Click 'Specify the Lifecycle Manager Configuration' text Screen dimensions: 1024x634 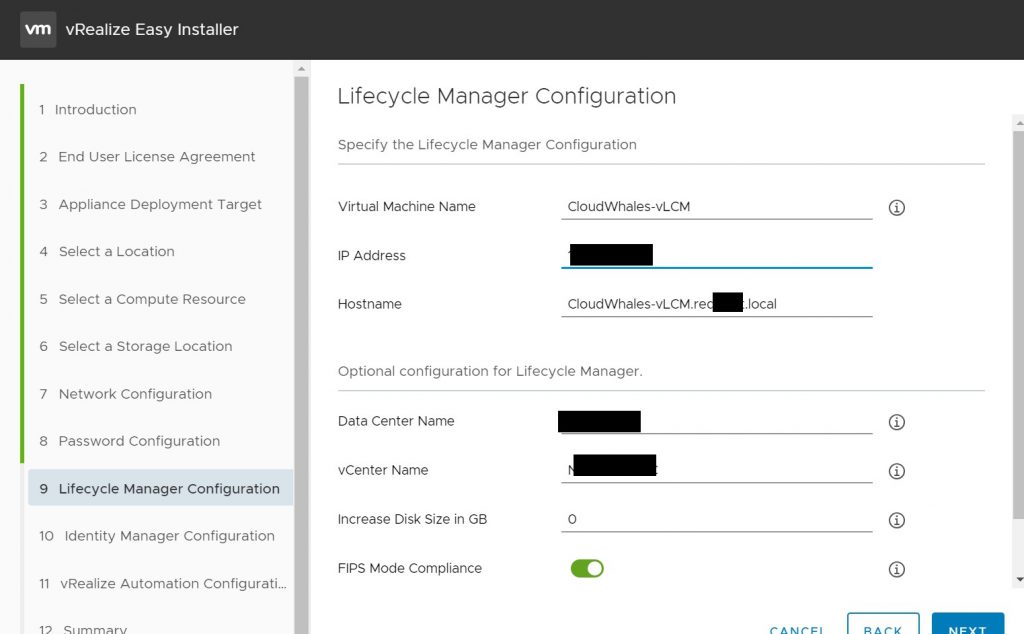[487, 144]
